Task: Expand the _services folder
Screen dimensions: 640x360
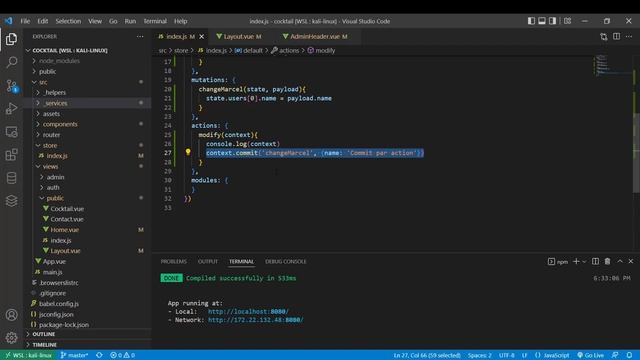Action: point(87,103)
